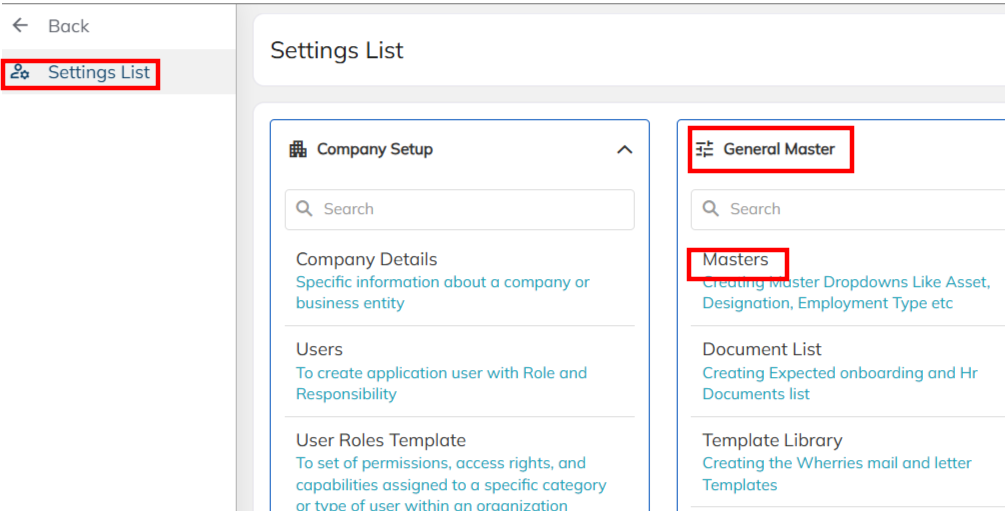Image resolution: width=1005 pixels, height=511 pixels.
Task: Open the Template Library entry
Action: point(772,440)
